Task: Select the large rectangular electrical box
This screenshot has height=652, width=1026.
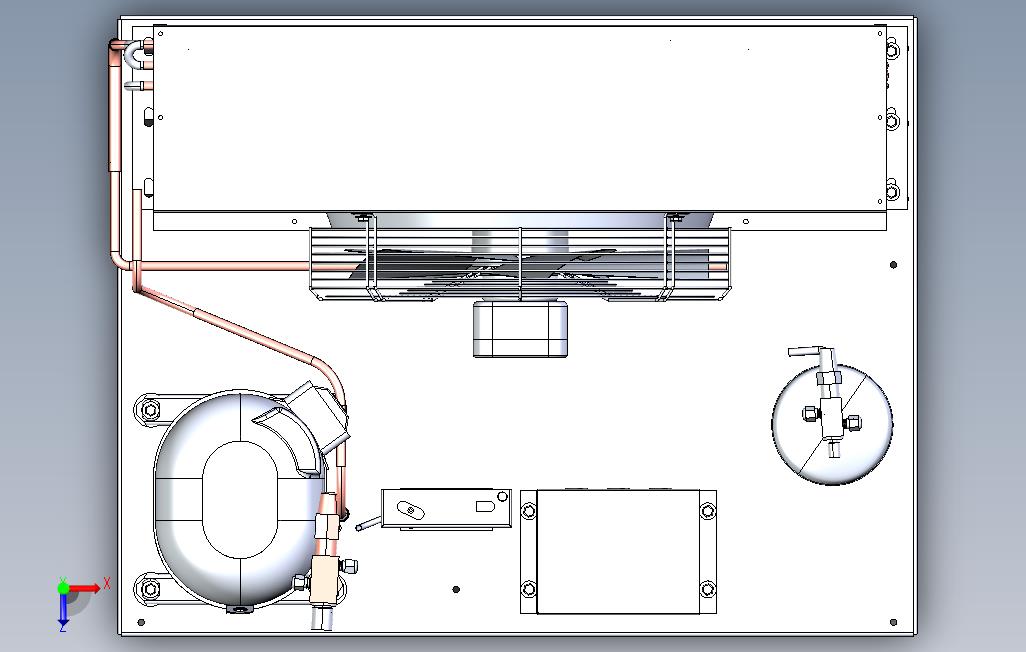Action: (618, 552)
